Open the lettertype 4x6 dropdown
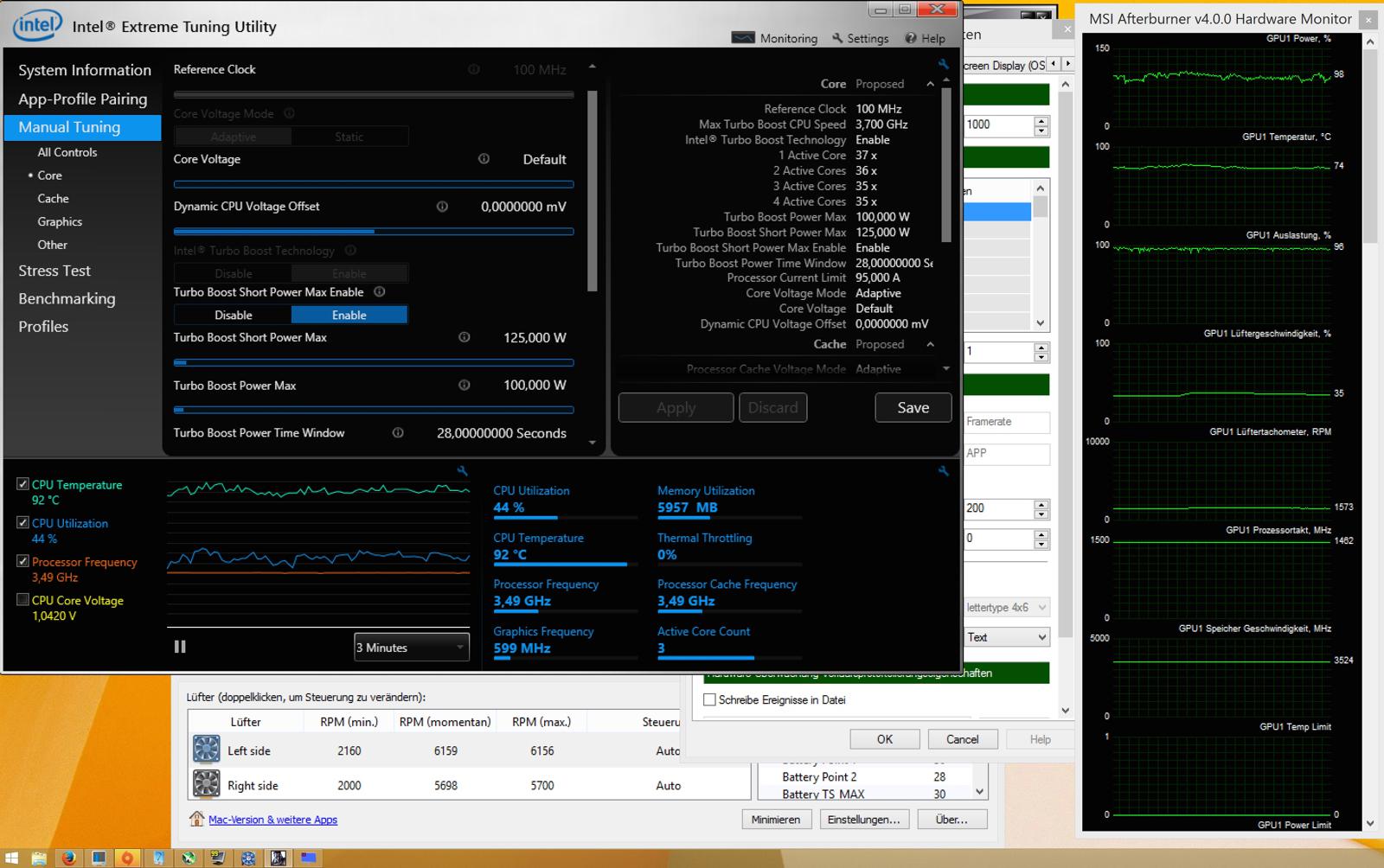Viewport: 1384px width, 868px height. (x=1007, y=607)
